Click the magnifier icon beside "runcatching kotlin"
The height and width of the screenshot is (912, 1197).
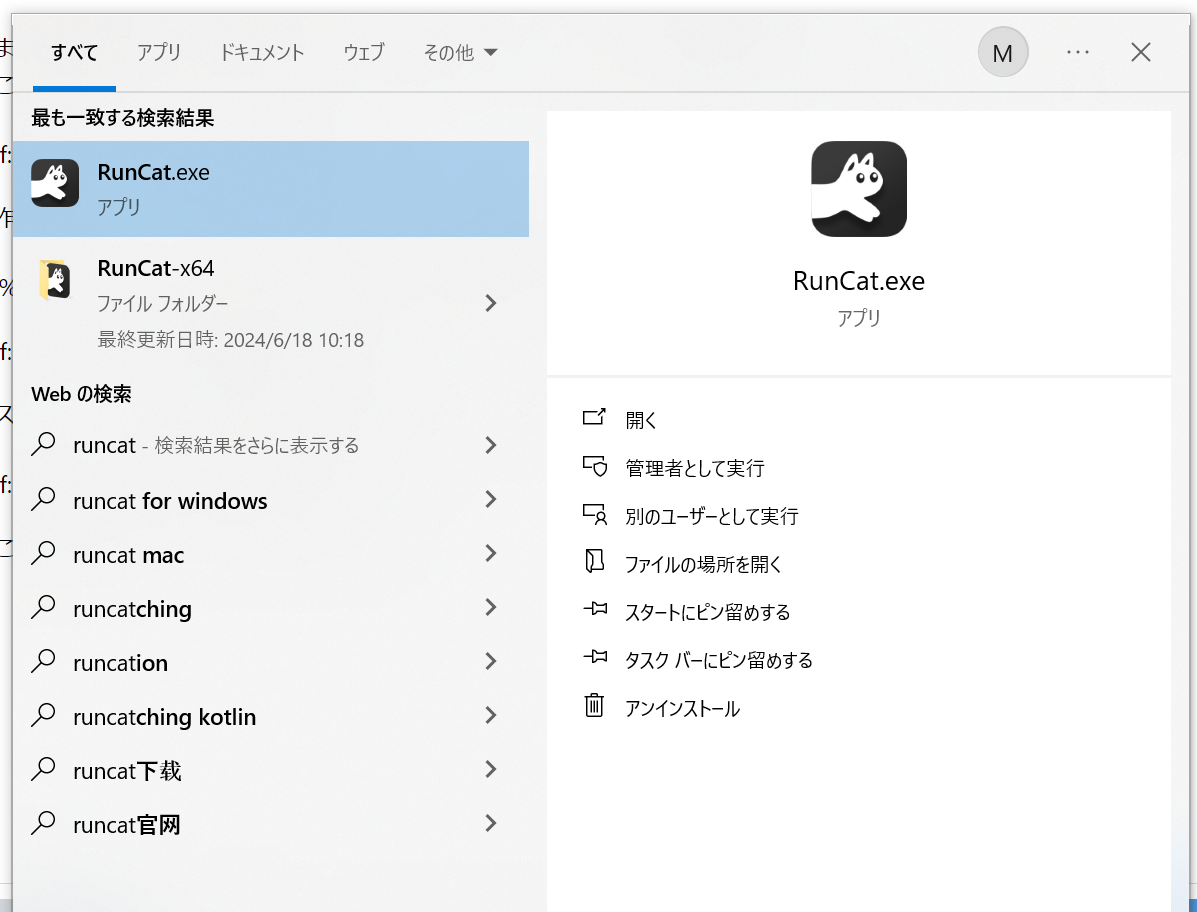44,715
